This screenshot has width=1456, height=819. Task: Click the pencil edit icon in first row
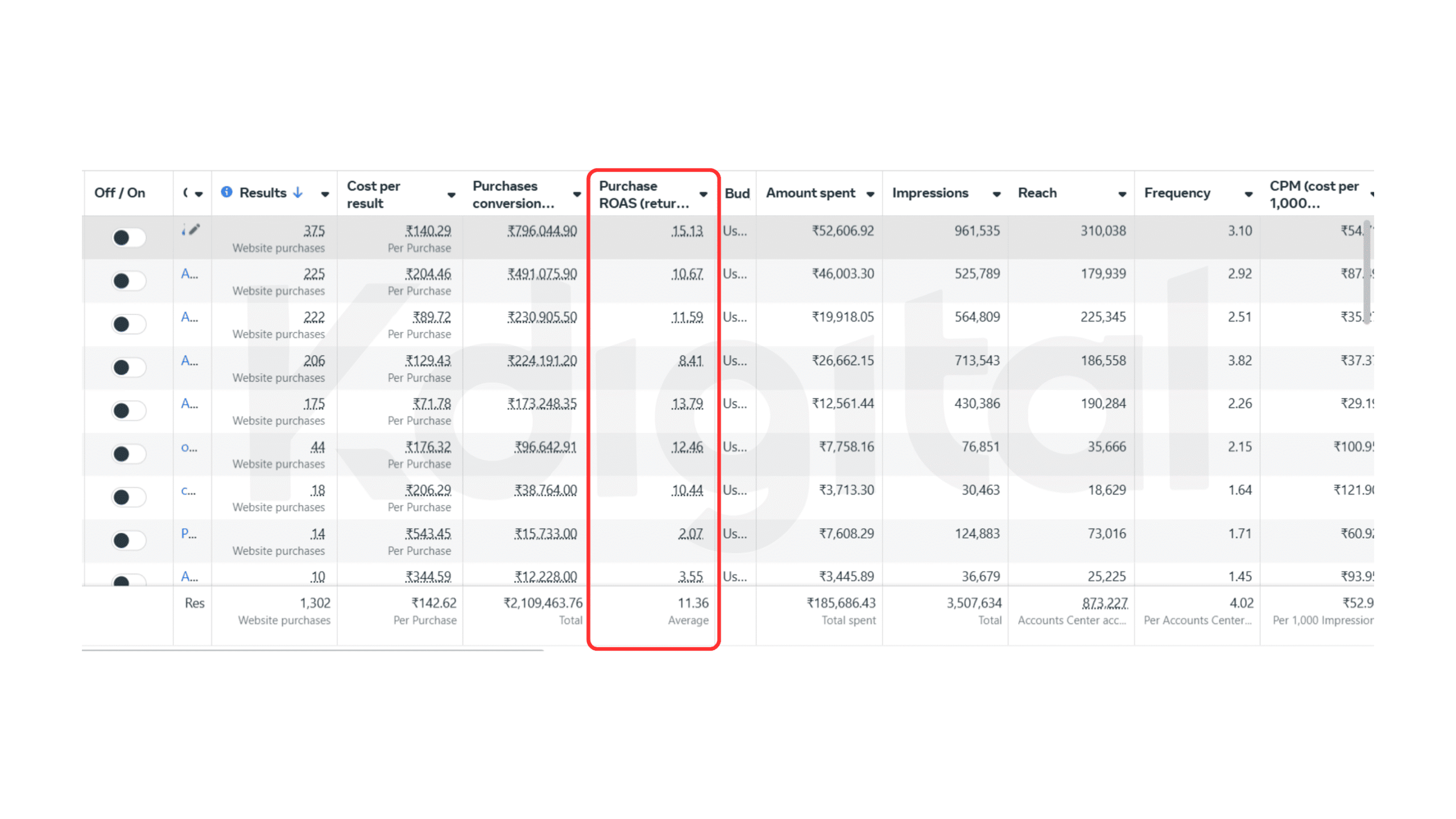point(195,230)
